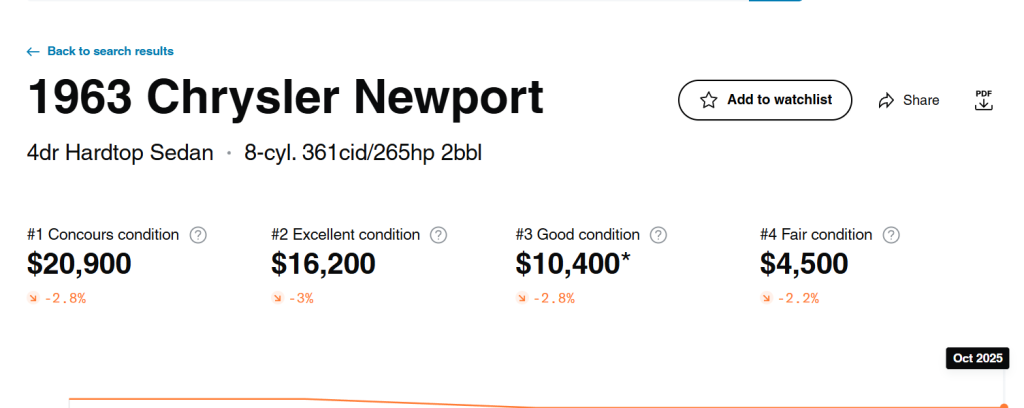Image resolution: width=1024 pixels, height=408 pixels.
Task: Open help for #1 Concours condition
Action: 198,235
